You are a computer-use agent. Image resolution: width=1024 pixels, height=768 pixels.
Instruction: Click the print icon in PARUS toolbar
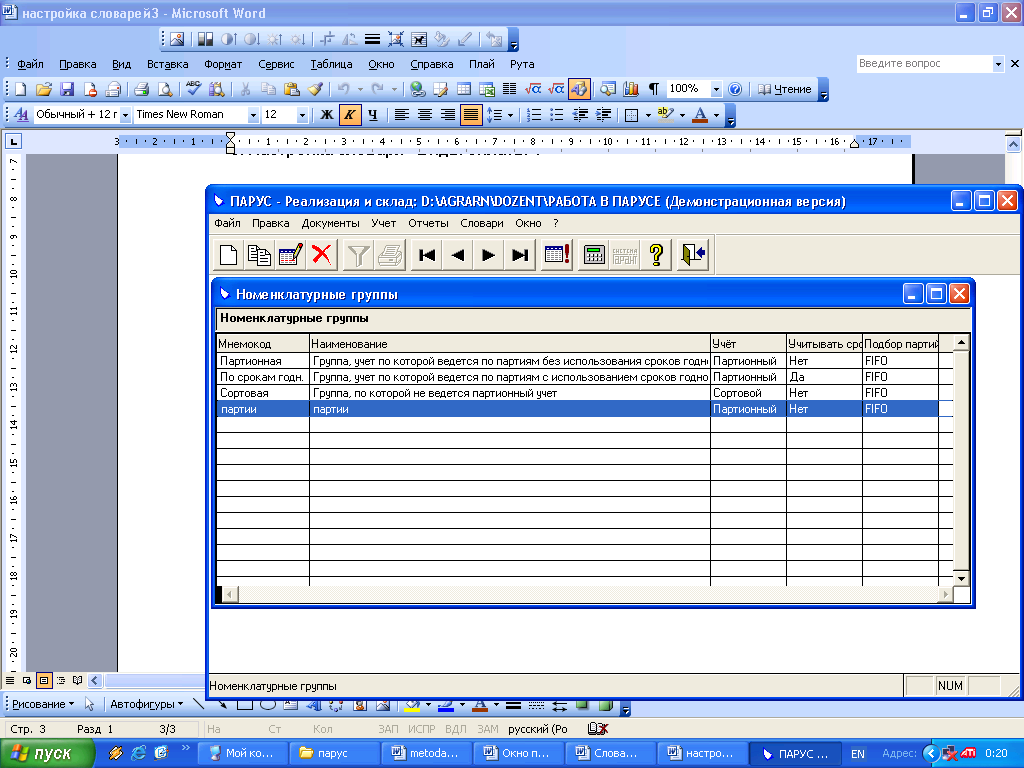point(389,255)
